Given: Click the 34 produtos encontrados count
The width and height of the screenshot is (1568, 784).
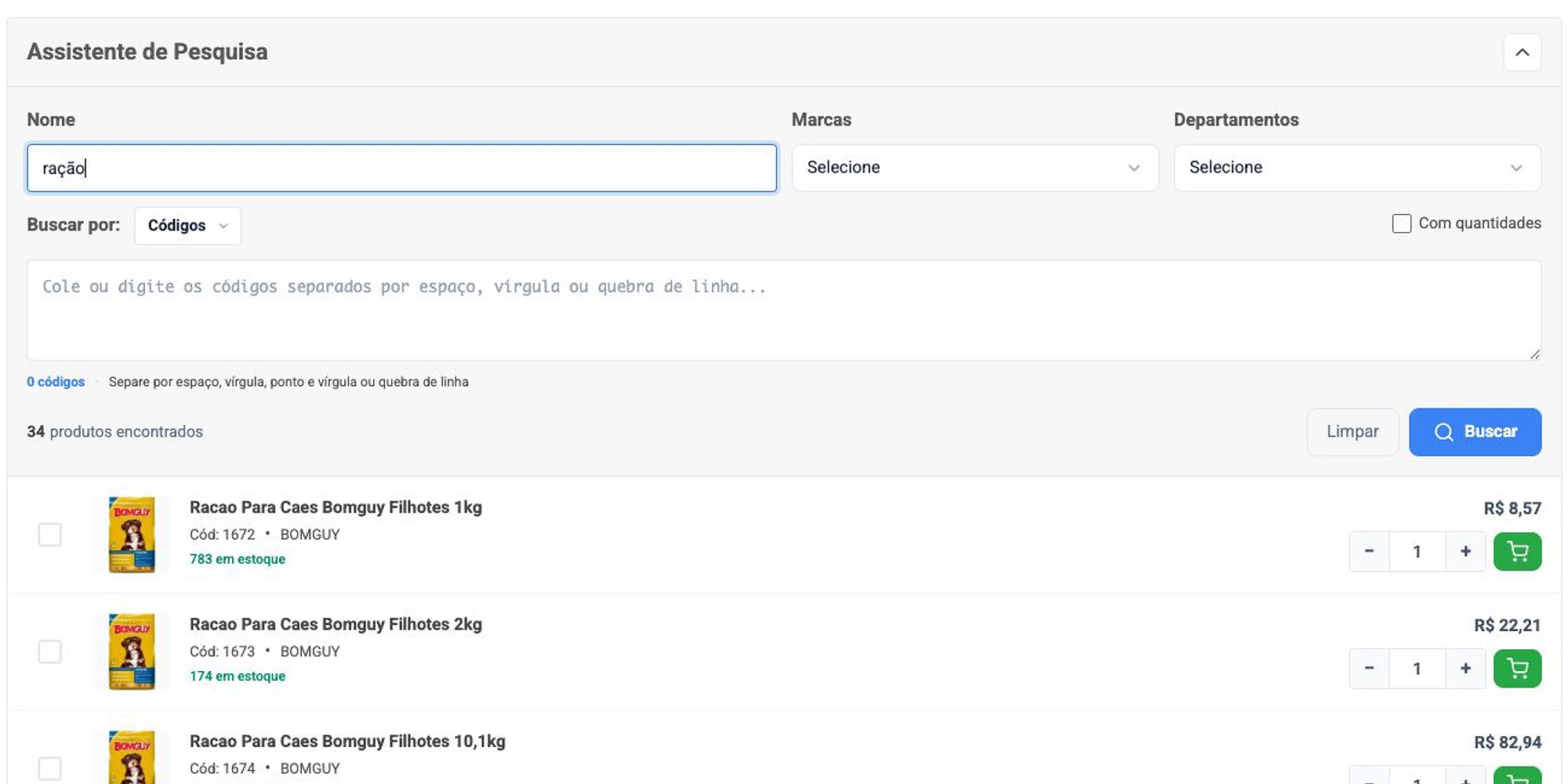Looking at the screenshot, I should [114, 432].
